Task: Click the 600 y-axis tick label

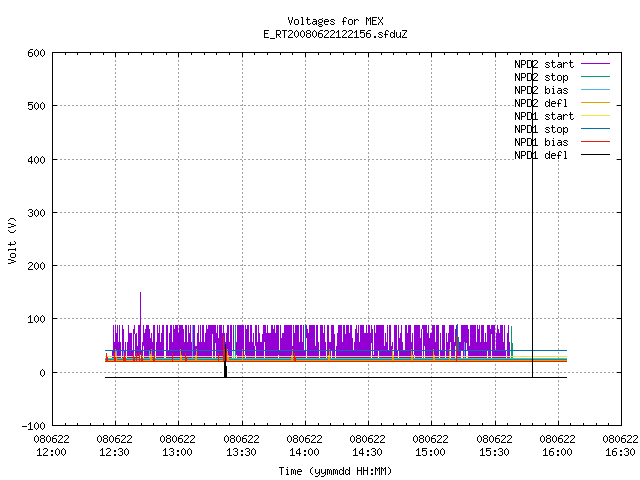Action: point(36,53)
